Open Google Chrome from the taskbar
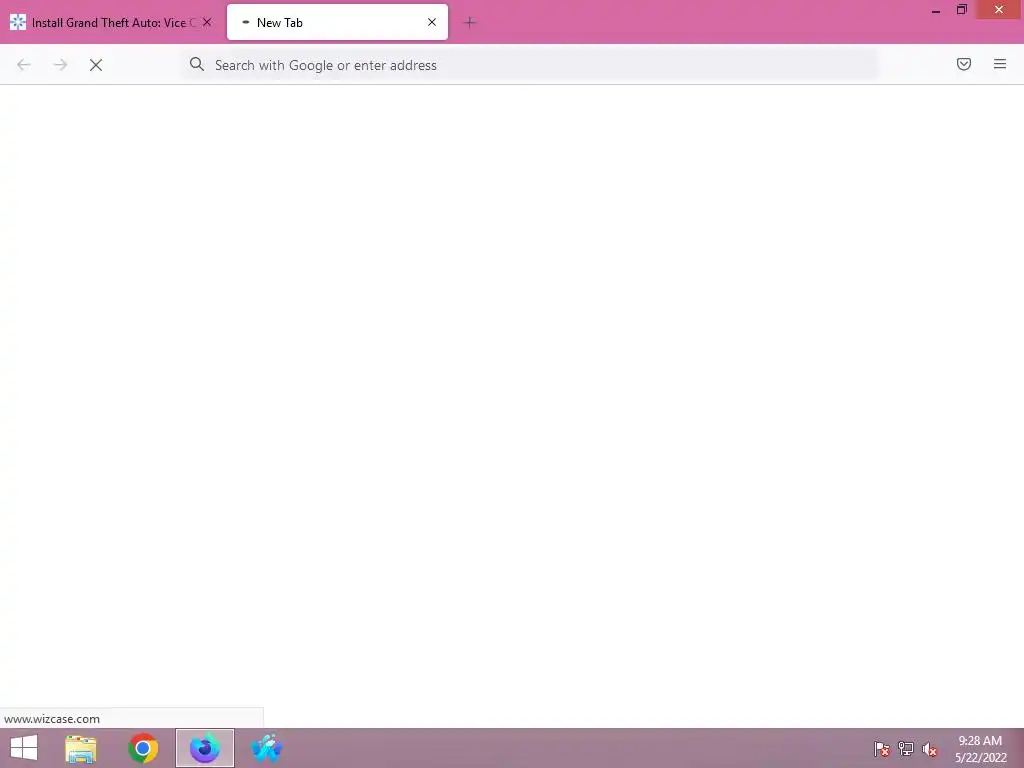The image size is (1024, 768). point(143,748)
